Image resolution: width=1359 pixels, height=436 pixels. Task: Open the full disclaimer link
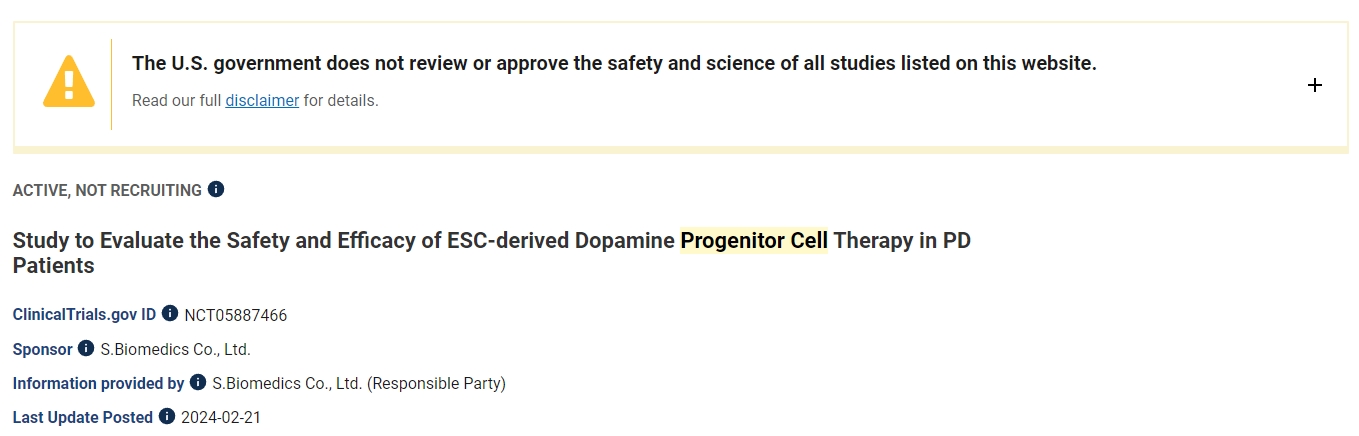(x=262, y=100)
